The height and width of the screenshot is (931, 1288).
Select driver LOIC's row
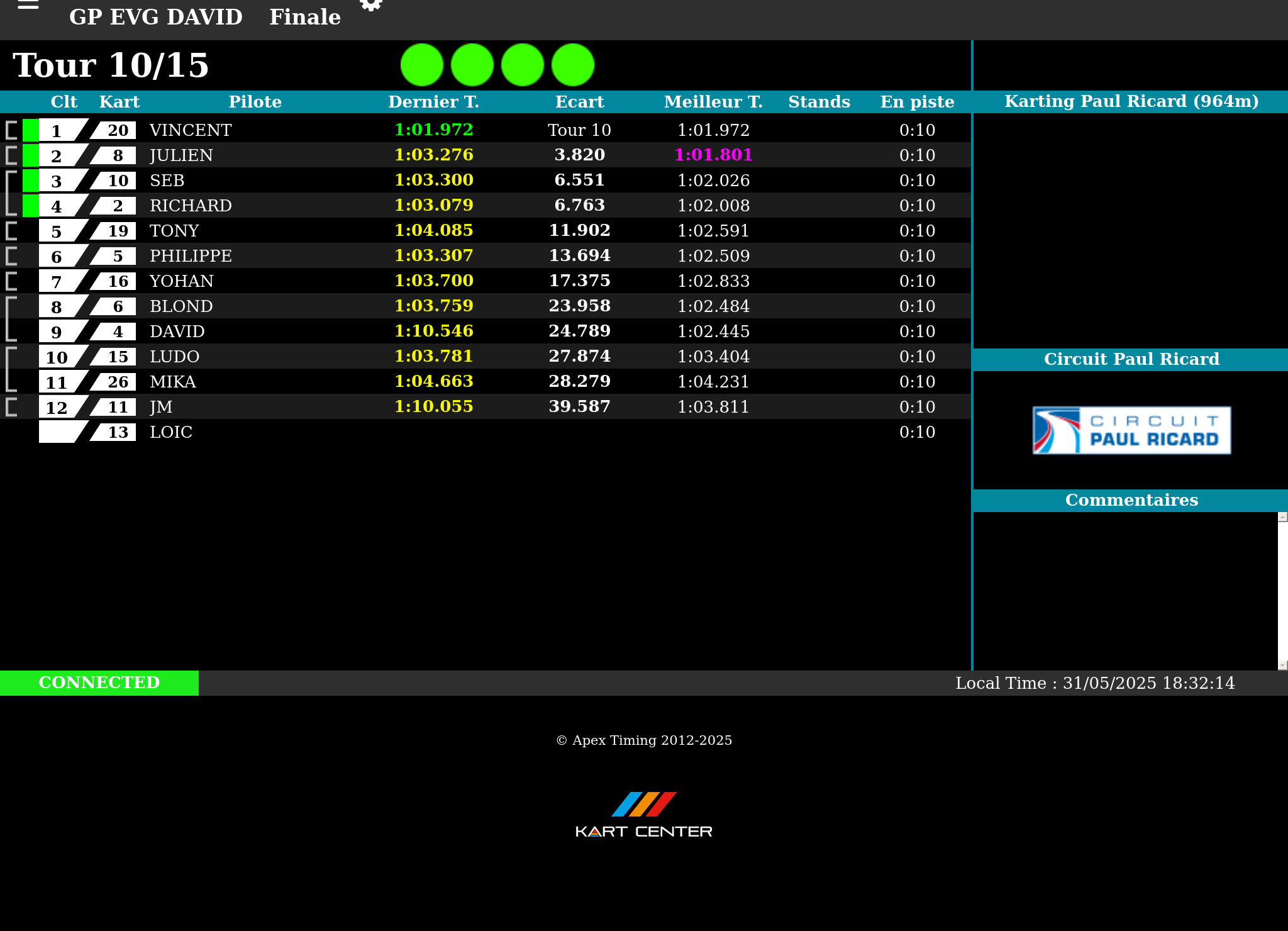coord(171,432)
